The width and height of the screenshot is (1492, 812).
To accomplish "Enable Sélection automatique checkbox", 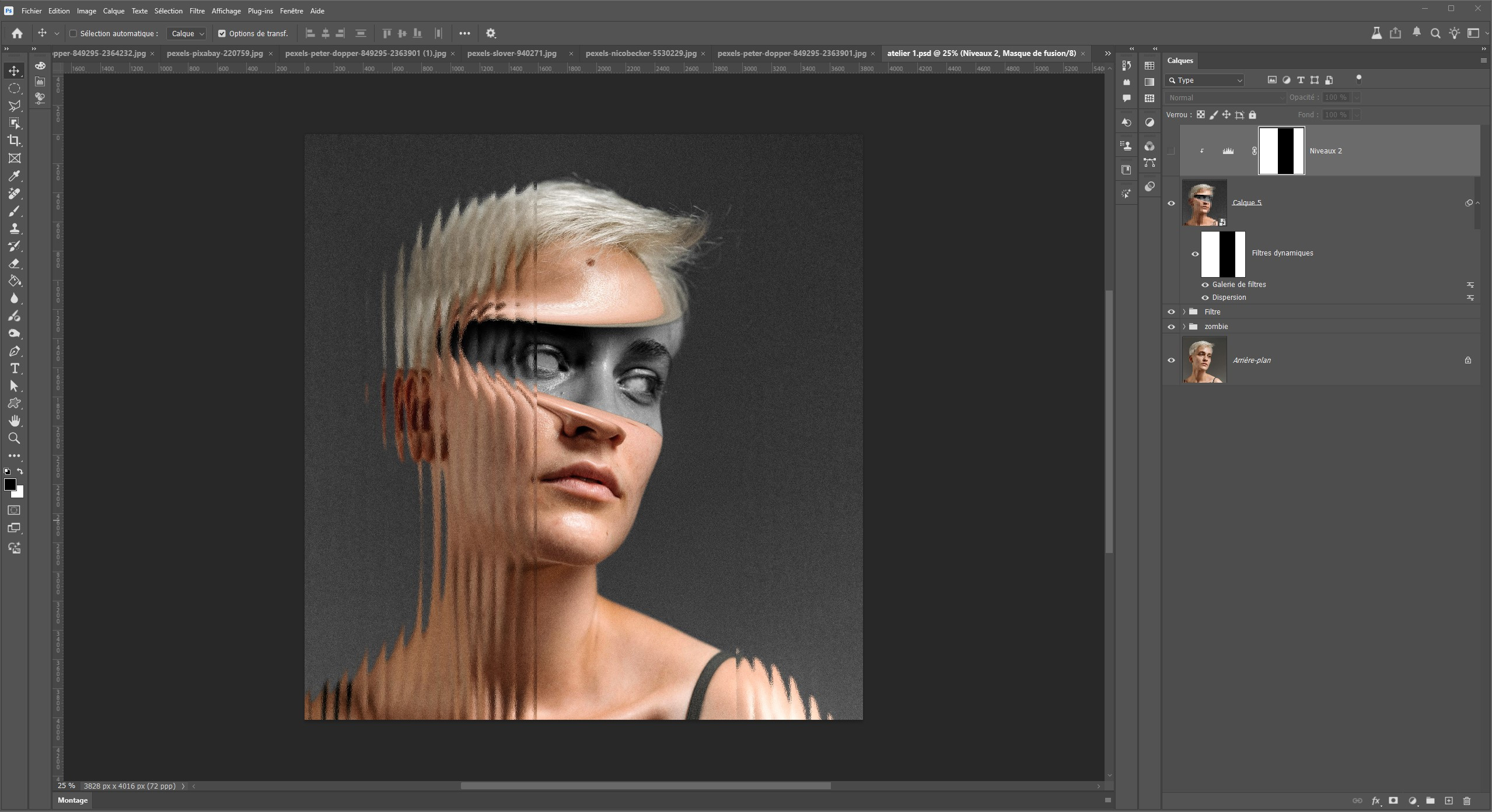I will [74, 33].
